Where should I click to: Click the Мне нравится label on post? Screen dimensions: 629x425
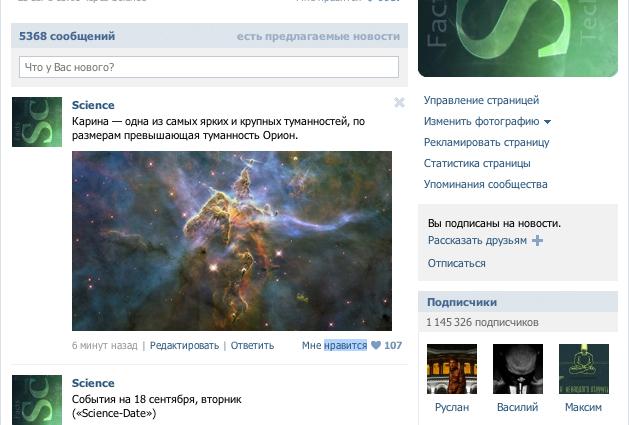pyautogui.click(x=335, y=346)
